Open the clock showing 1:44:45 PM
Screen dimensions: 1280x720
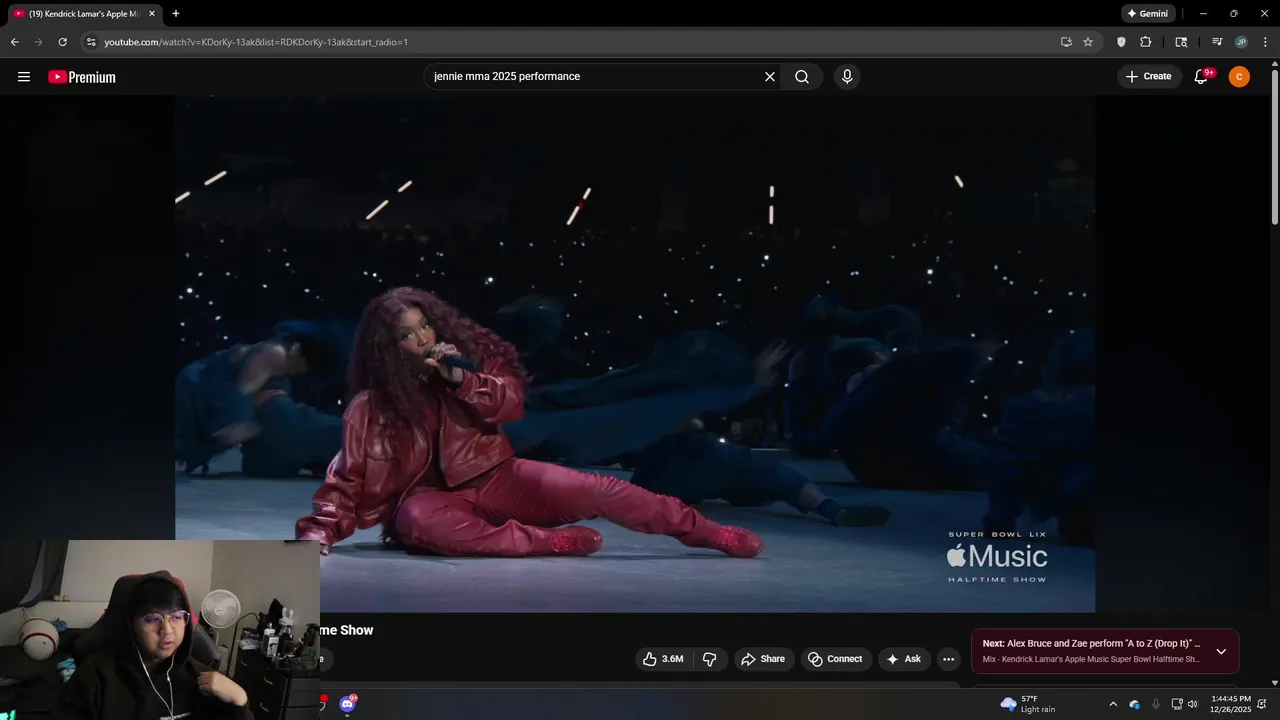(x=1231, y=704)
